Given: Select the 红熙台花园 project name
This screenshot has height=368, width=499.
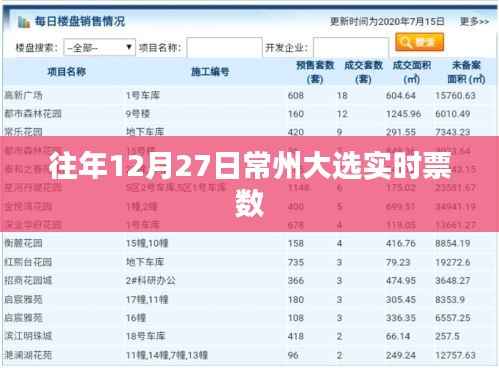Looking at the screenshot, I should pos(28,262).
